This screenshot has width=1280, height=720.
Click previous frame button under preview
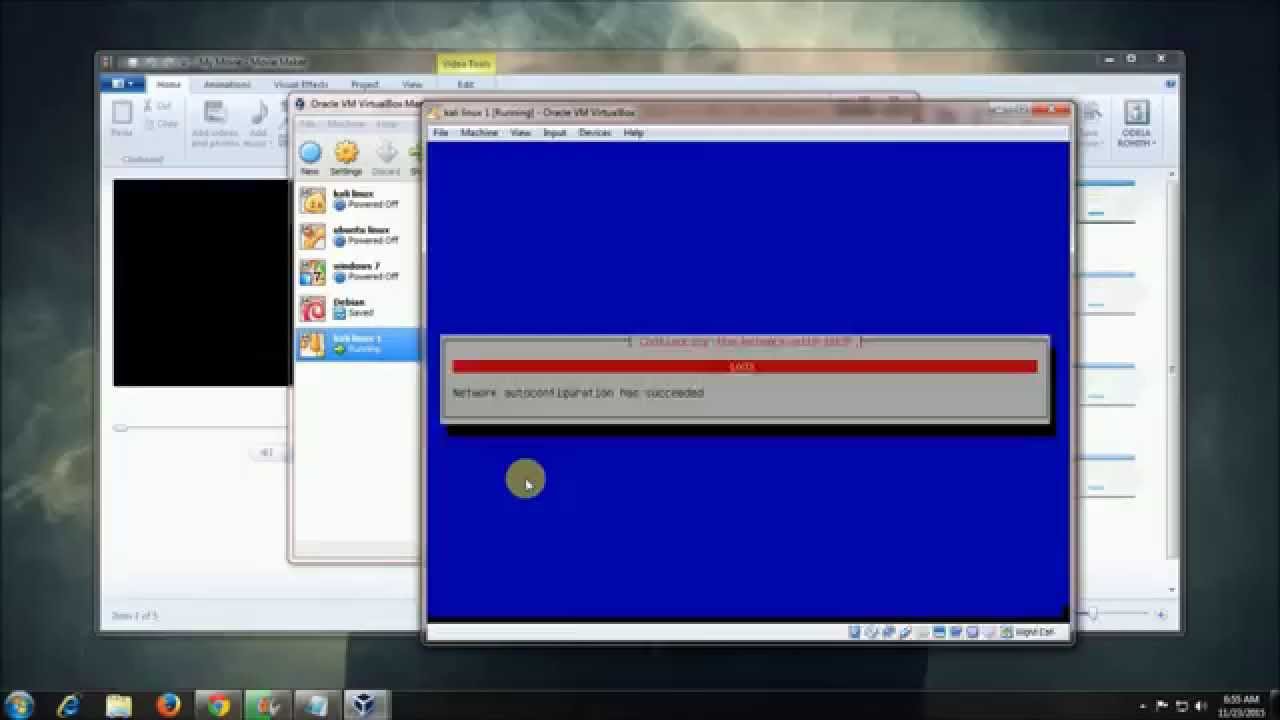click(x=266, y=453)
